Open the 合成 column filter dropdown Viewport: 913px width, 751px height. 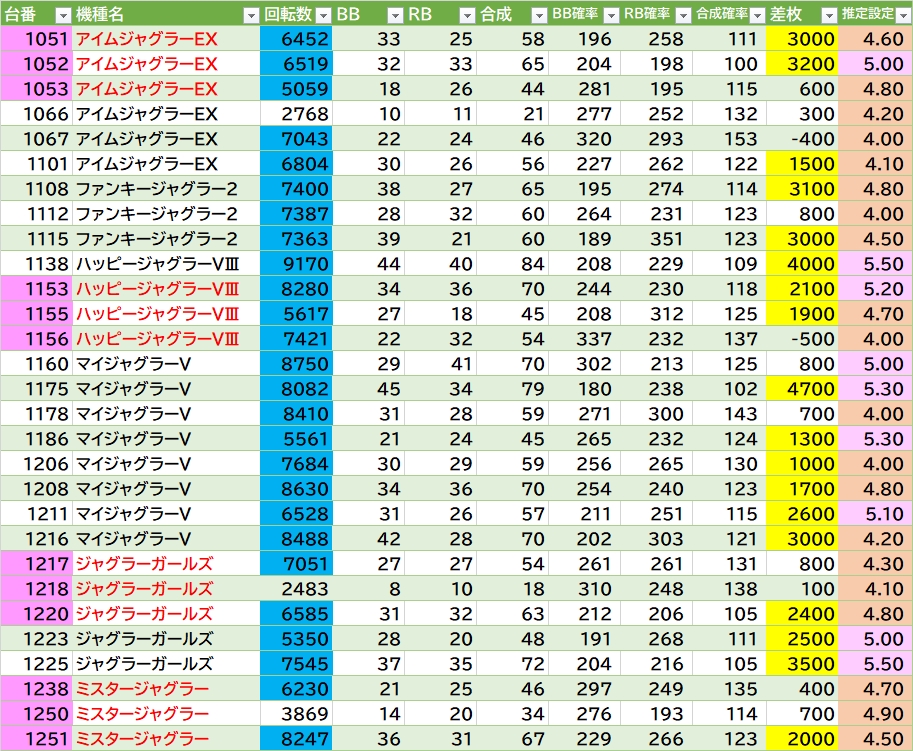pos(540,15)
